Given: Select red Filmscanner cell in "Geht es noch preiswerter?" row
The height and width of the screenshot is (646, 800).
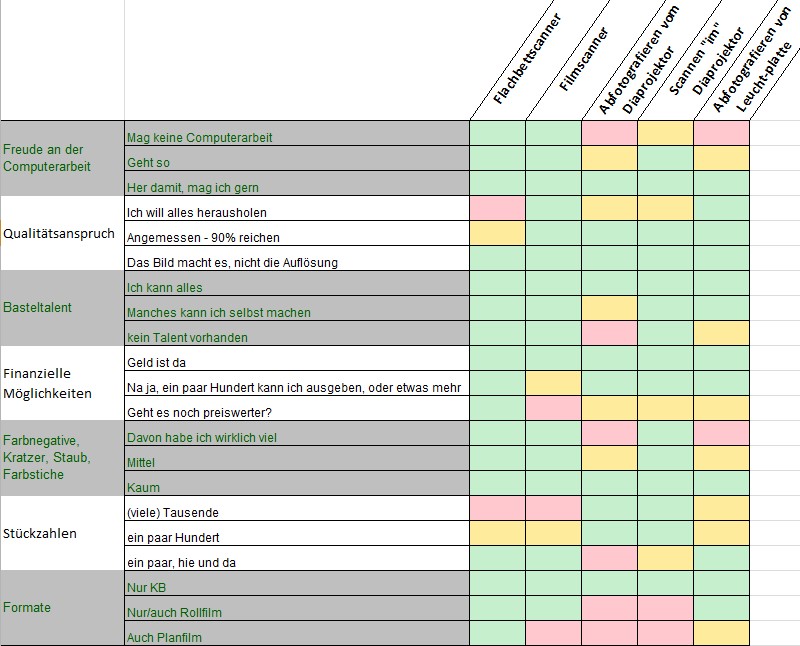Looking at the screenshot, I should tap(553, 409).
